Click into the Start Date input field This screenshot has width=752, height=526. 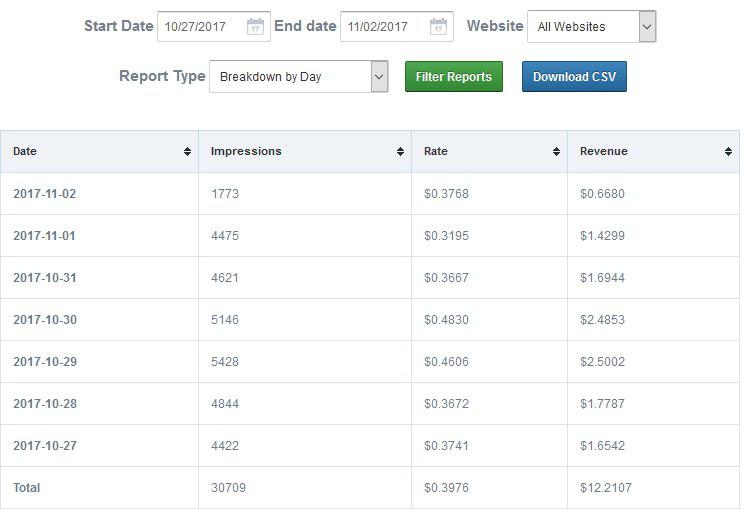click(x=200, y=27)
